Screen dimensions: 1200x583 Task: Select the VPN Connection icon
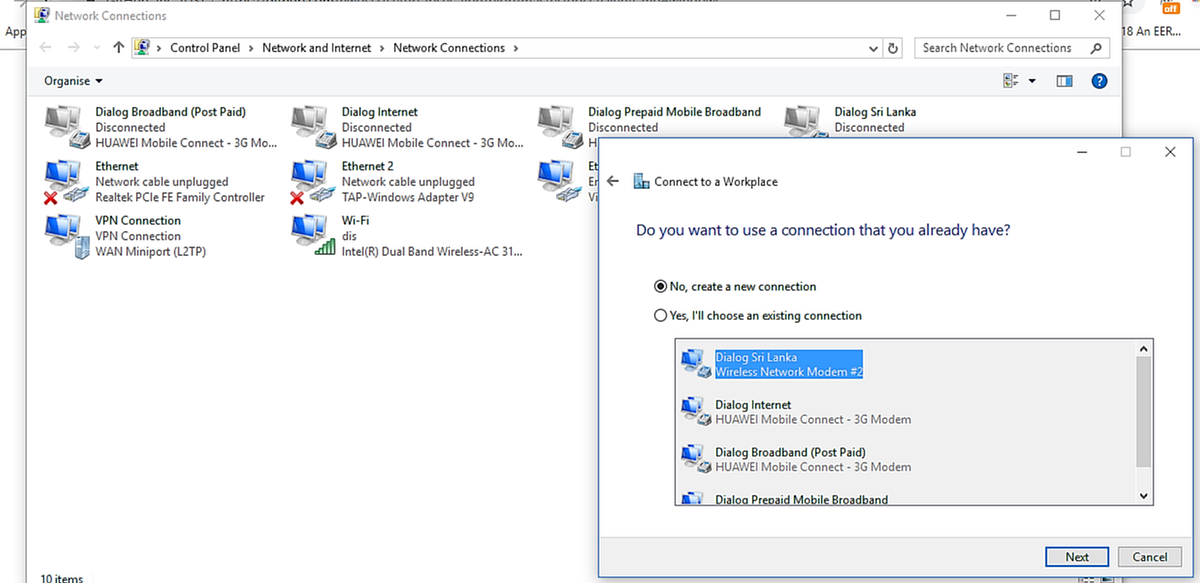coord(67,236)
